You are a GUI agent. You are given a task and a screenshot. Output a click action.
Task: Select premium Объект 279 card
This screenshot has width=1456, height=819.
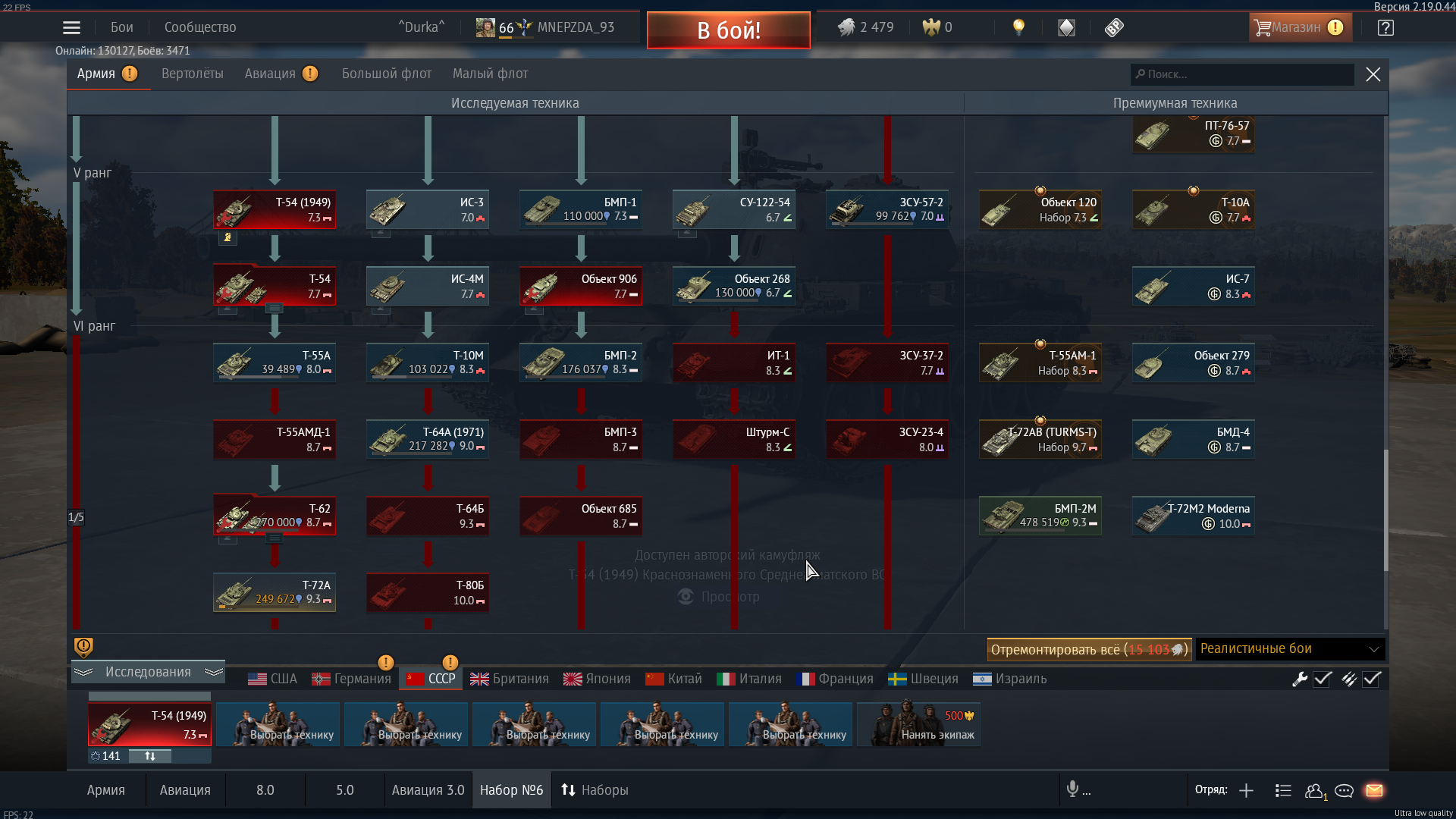(1194, 362)
